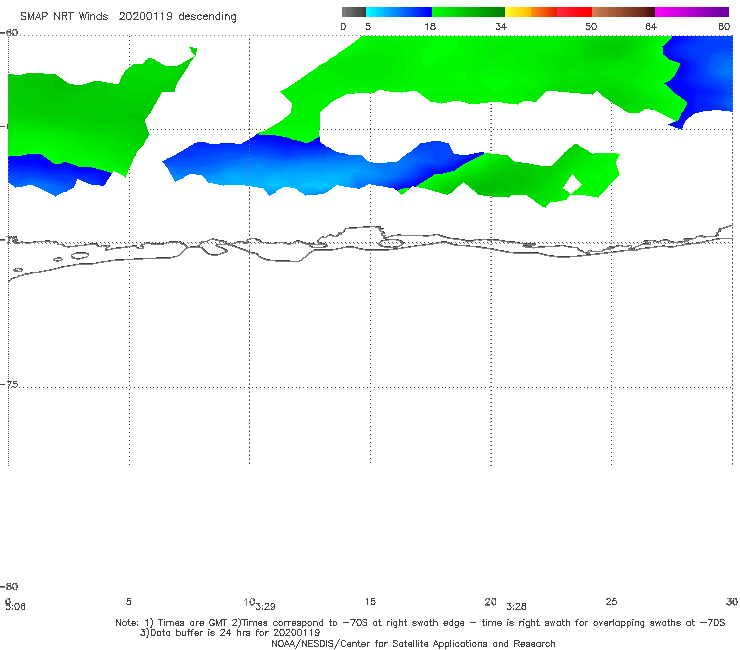Click the NOAA/NESDIS credit line
Image resolution: width=740 pixels, height=650 pixels.
coord(413,643)
